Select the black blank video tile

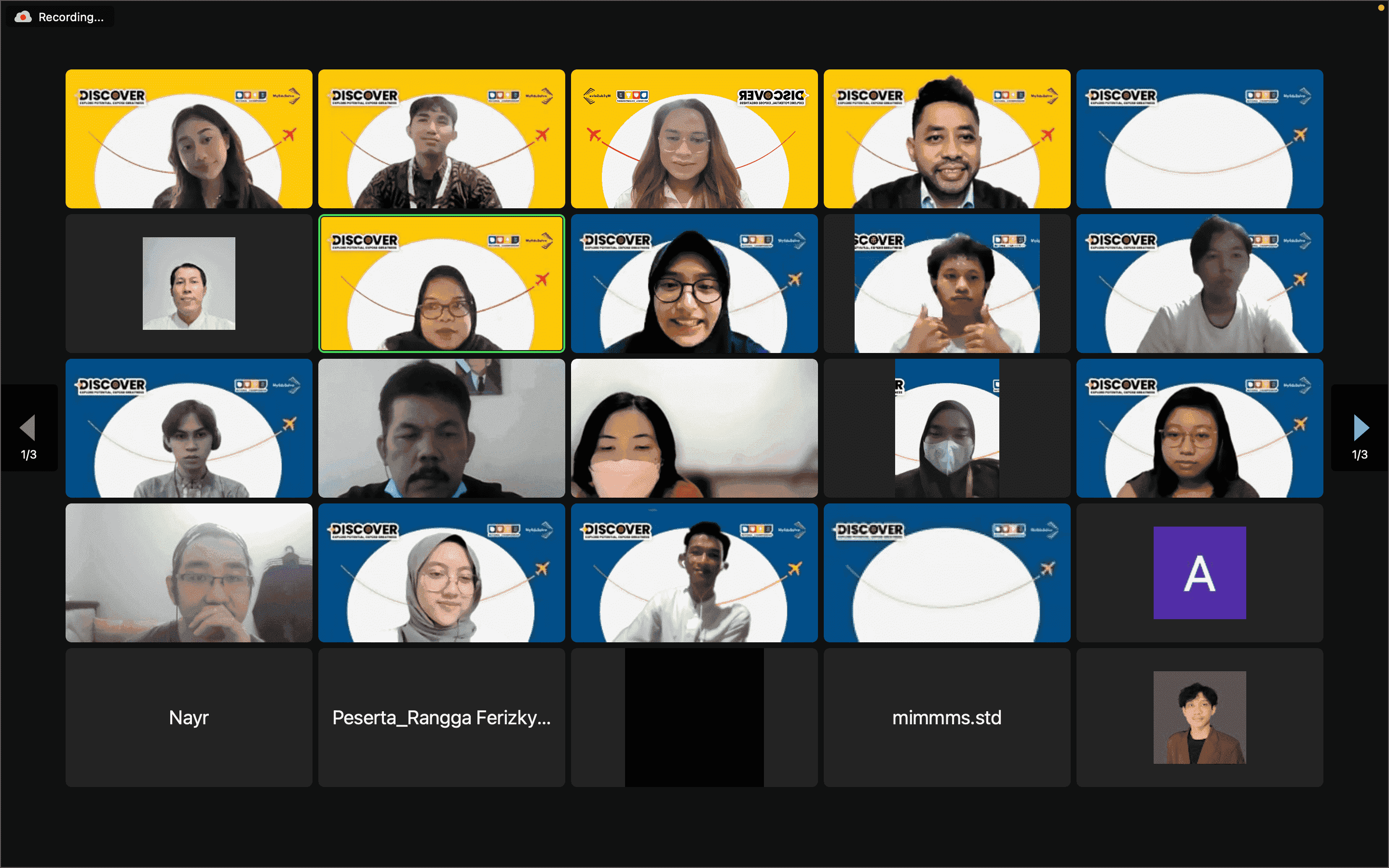(694, 717)
